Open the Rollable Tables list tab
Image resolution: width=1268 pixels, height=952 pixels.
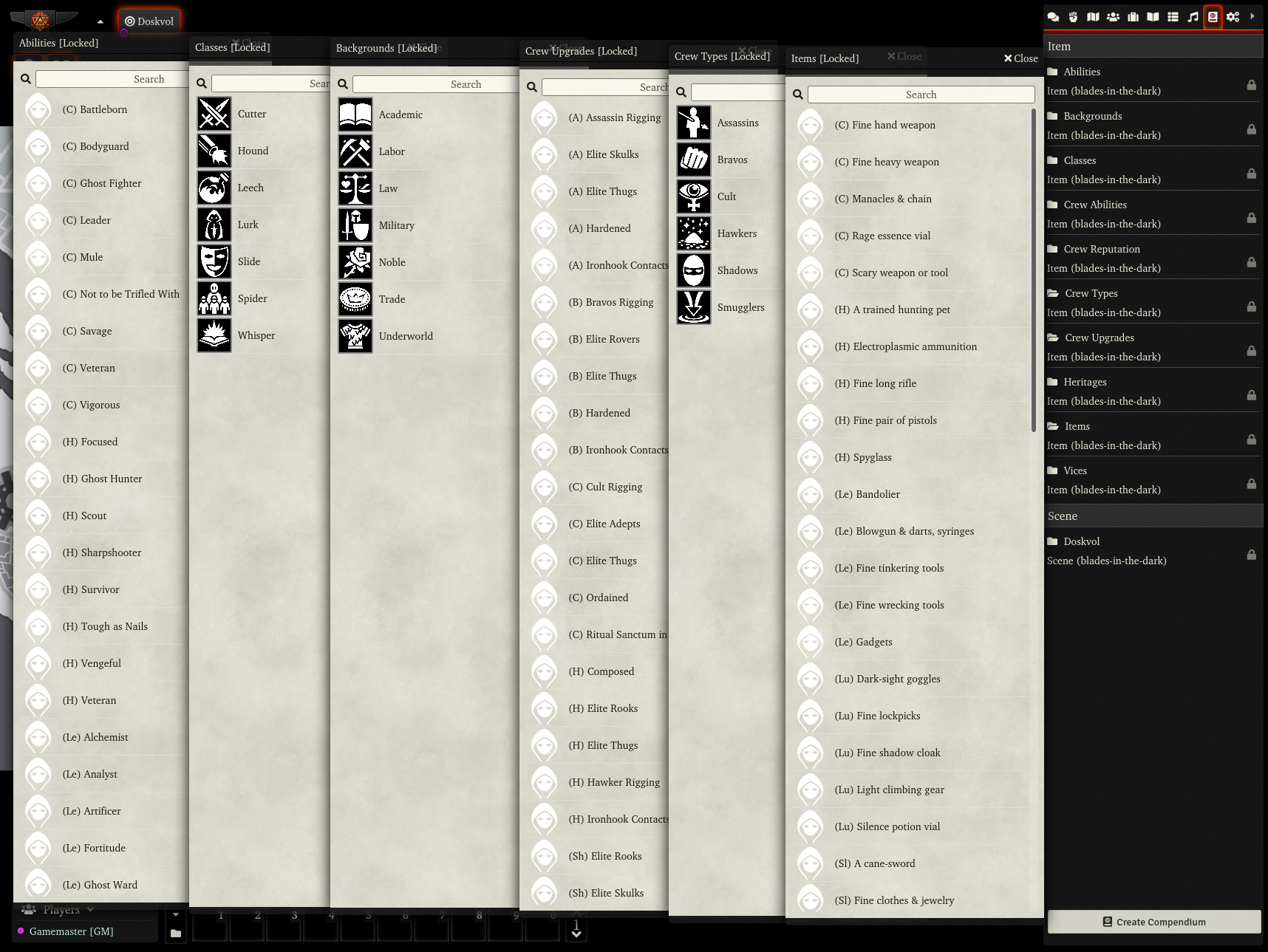(x=1173, y=17)
